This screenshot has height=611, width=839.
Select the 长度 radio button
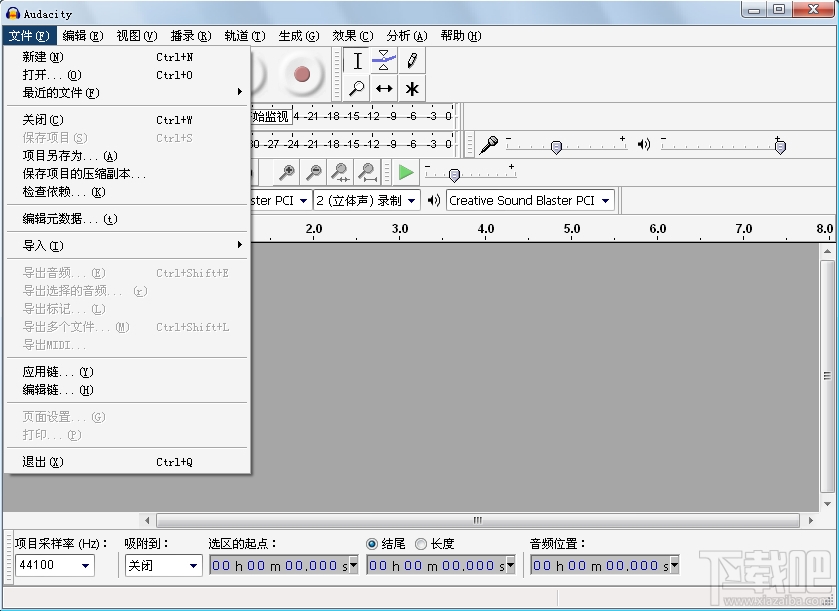pyautogui.click(x=420, y=541)
